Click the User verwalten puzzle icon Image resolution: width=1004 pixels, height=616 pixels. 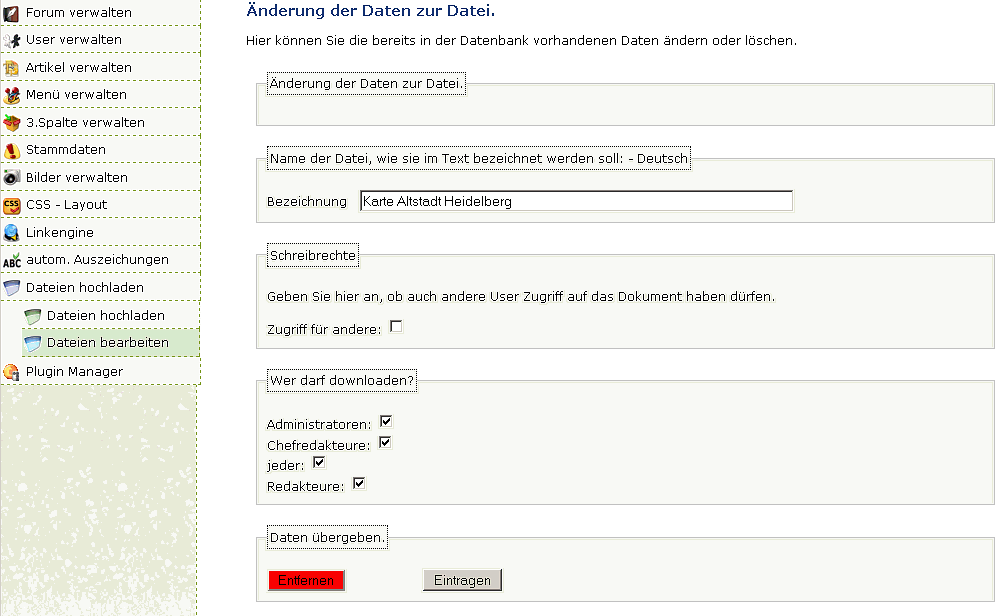click(x=12, y=40)
